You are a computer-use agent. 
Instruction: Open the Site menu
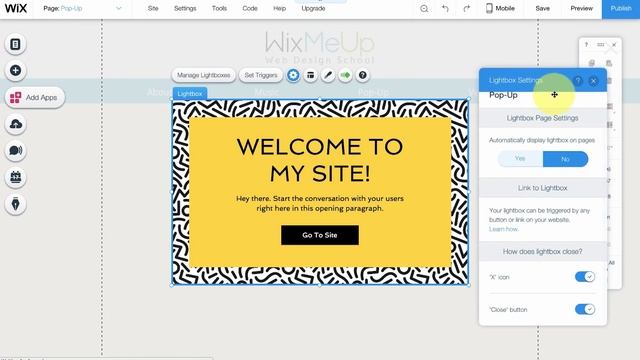click(x=153, y=8)
